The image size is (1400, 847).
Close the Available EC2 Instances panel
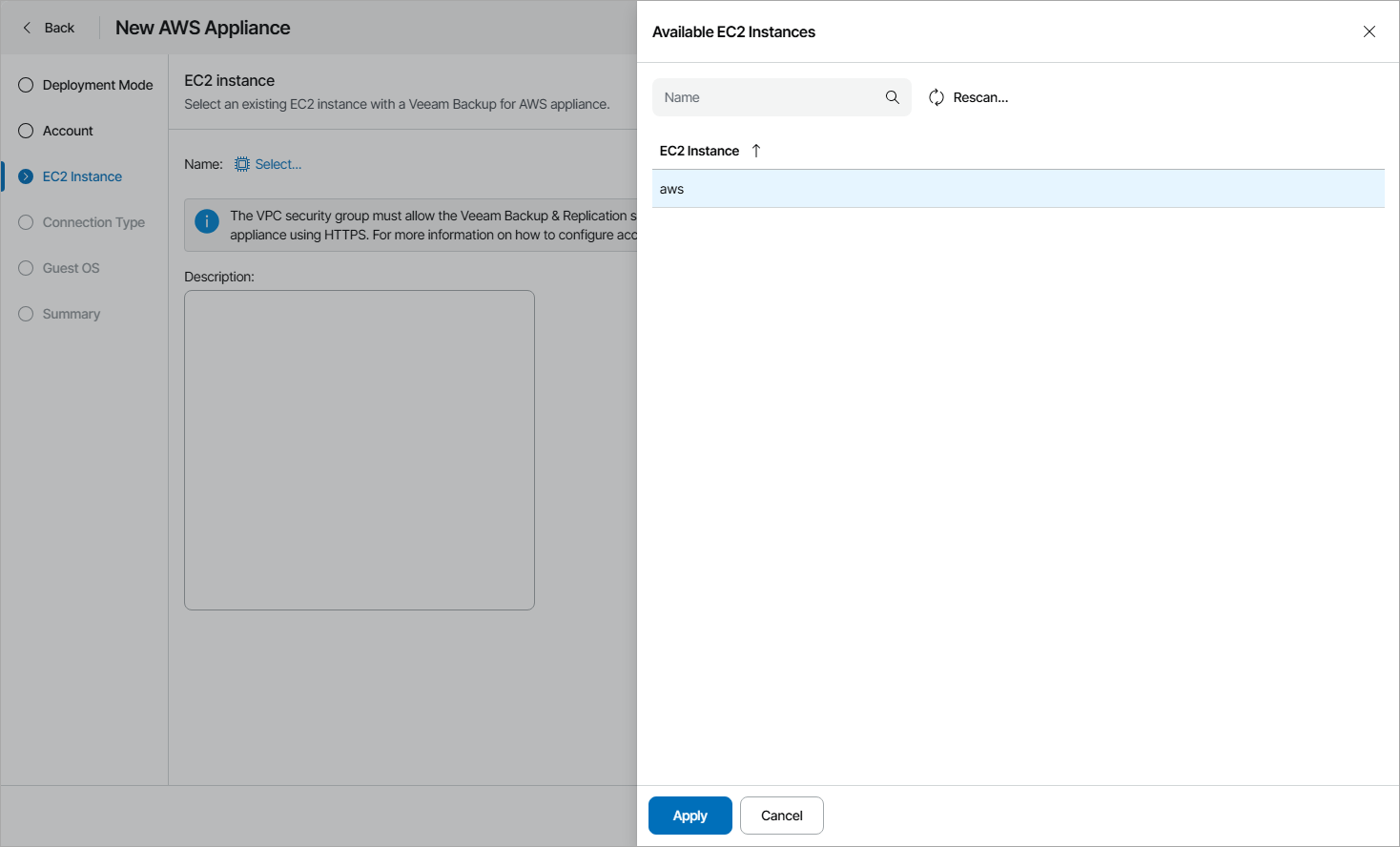click(1369, 31)
